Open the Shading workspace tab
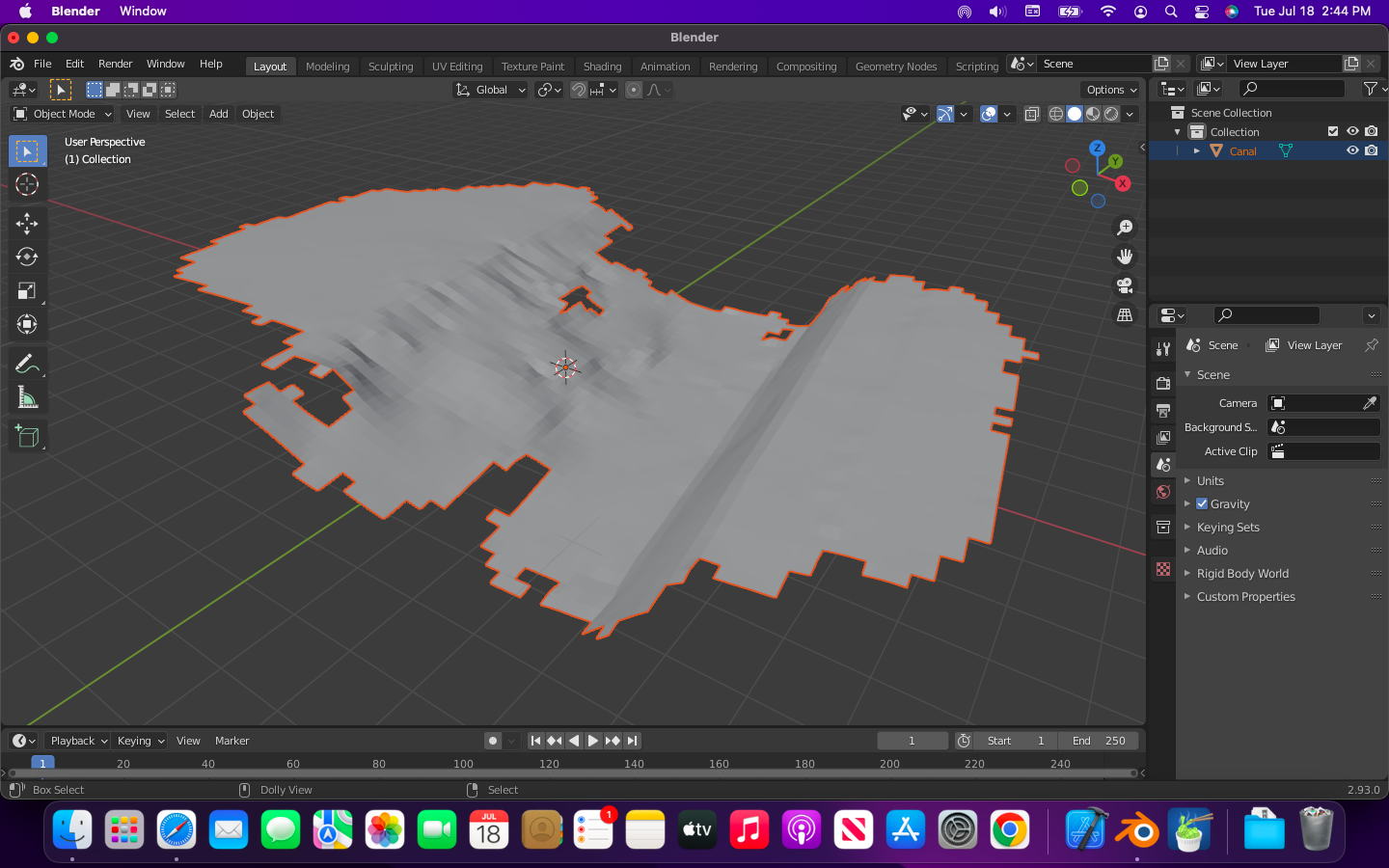The height and width of the screenshot is (868, 1389). [x=603, y=67]
